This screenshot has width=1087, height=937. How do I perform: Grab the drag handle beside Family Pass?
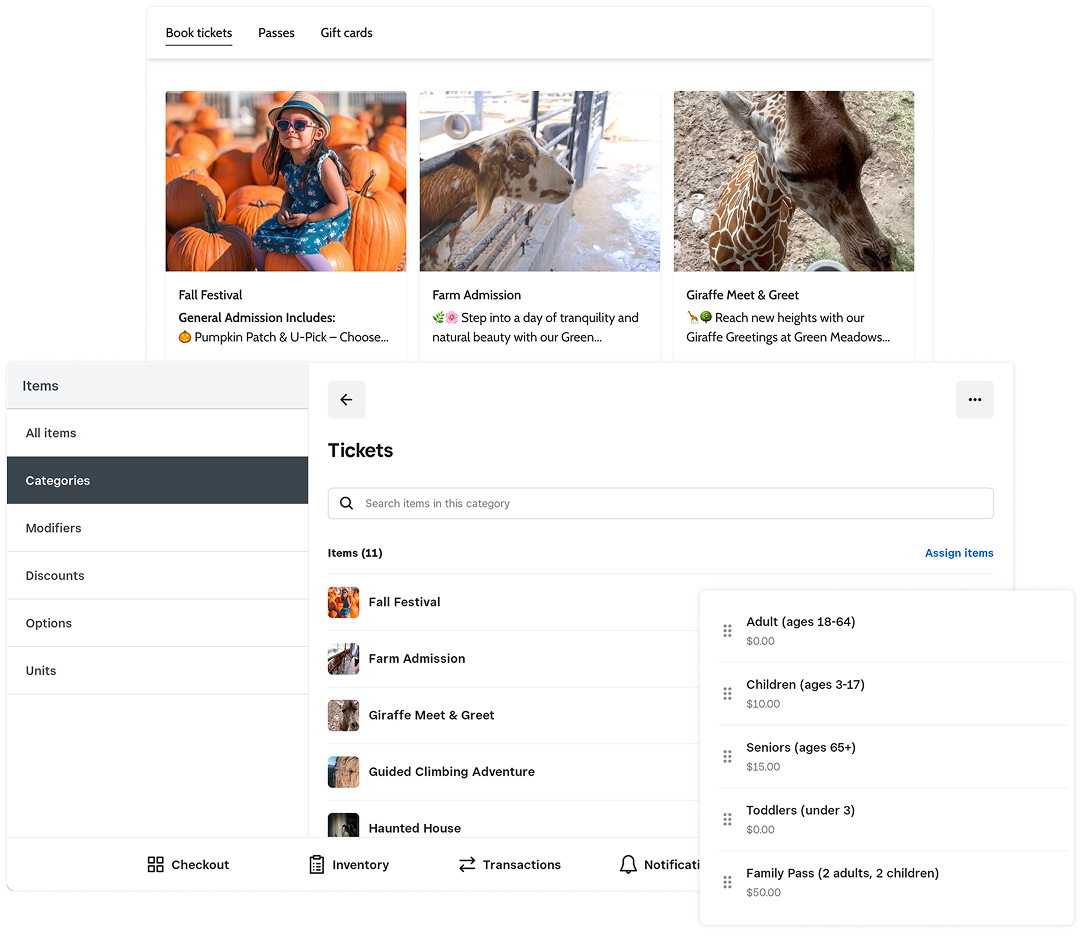[x=727, y=882]
